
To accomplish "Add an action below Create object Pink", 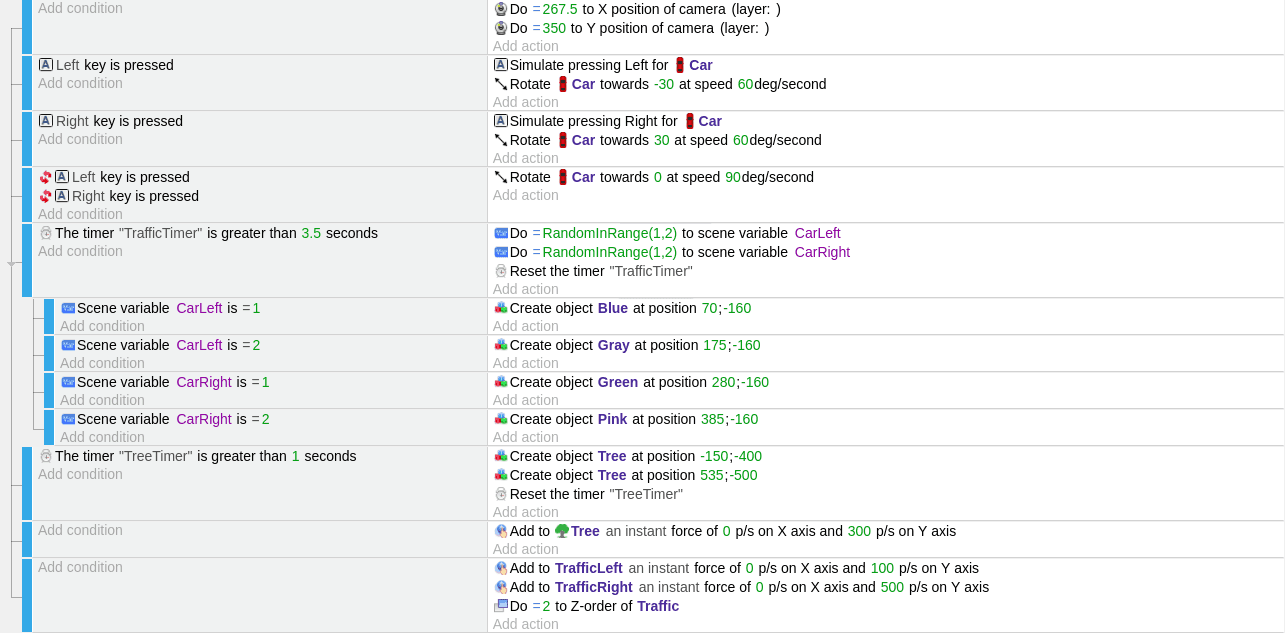I will (x=526, y=437).
